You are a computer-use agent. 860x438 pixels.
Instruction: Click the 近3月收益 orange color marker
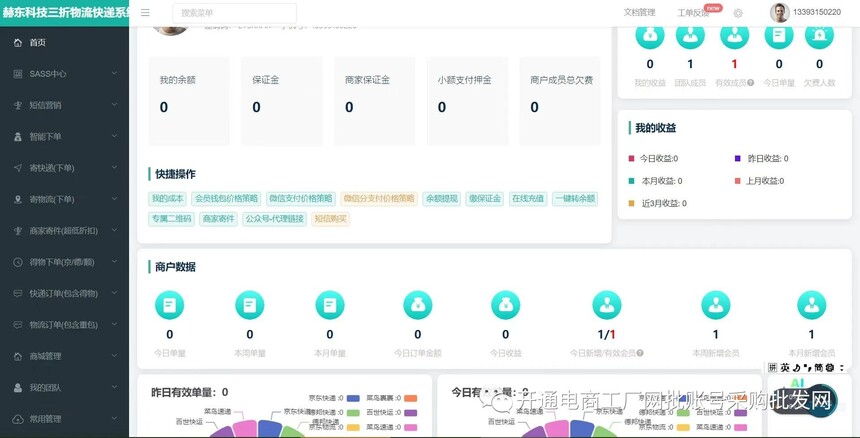coord(631,203)
